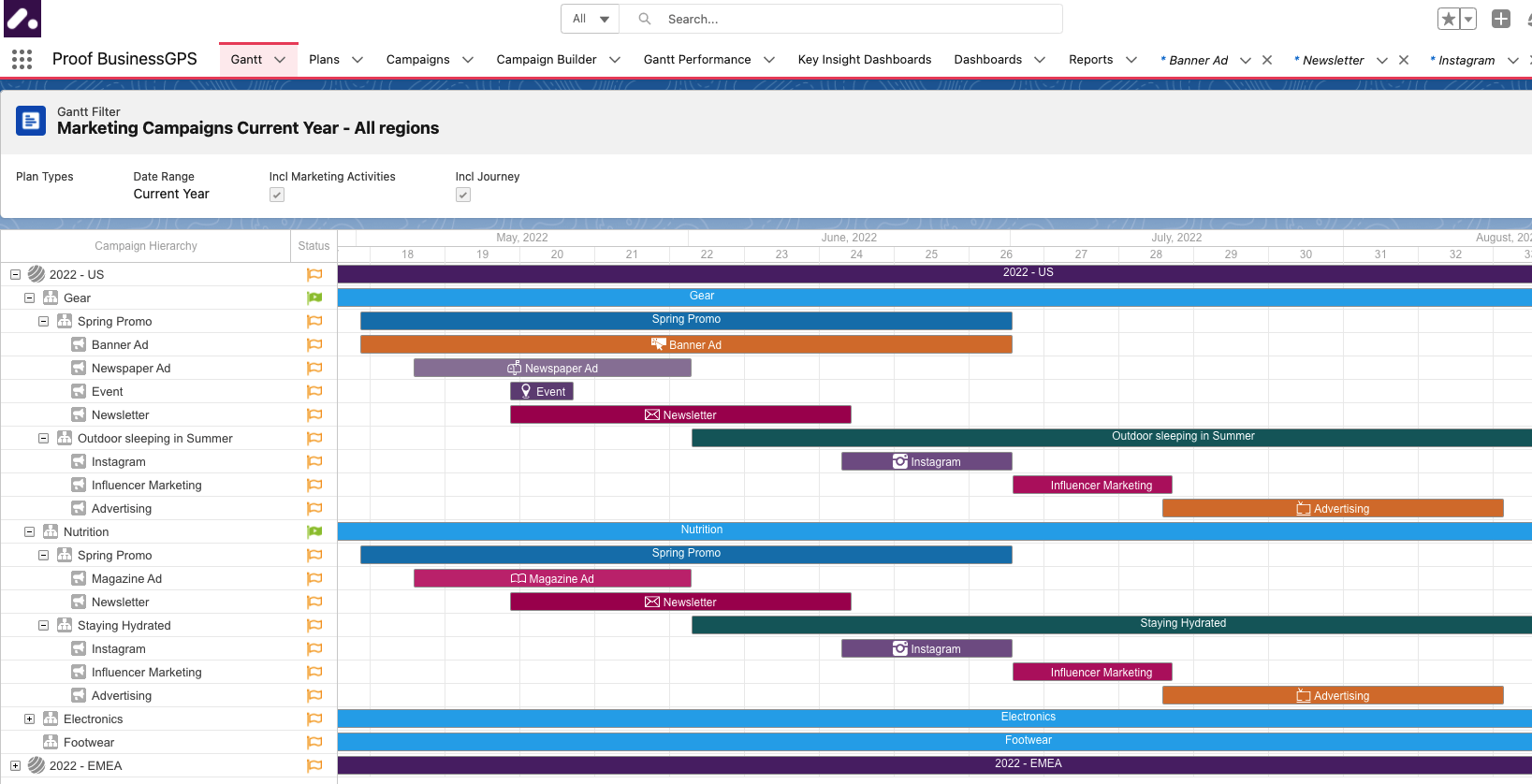Click the green status flag for Gear
Image resolution: width=1532 pixels, height=784 pixels.
pyautogui.click(x=314, y=298)
